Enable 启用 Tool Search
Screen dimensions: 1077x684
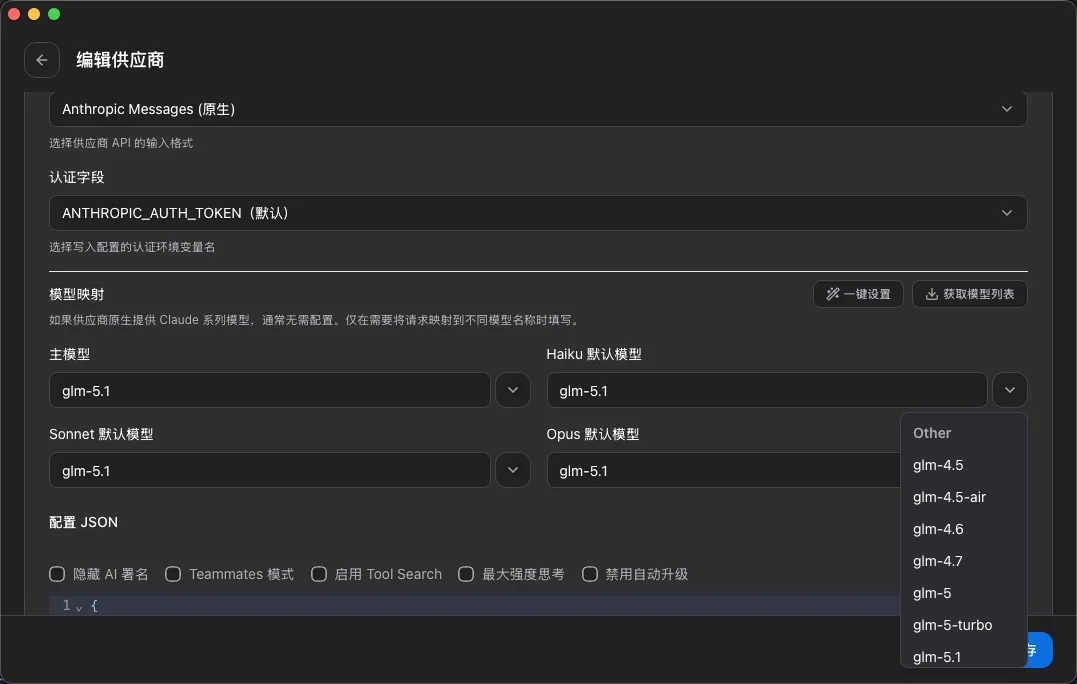pos(318,574)
